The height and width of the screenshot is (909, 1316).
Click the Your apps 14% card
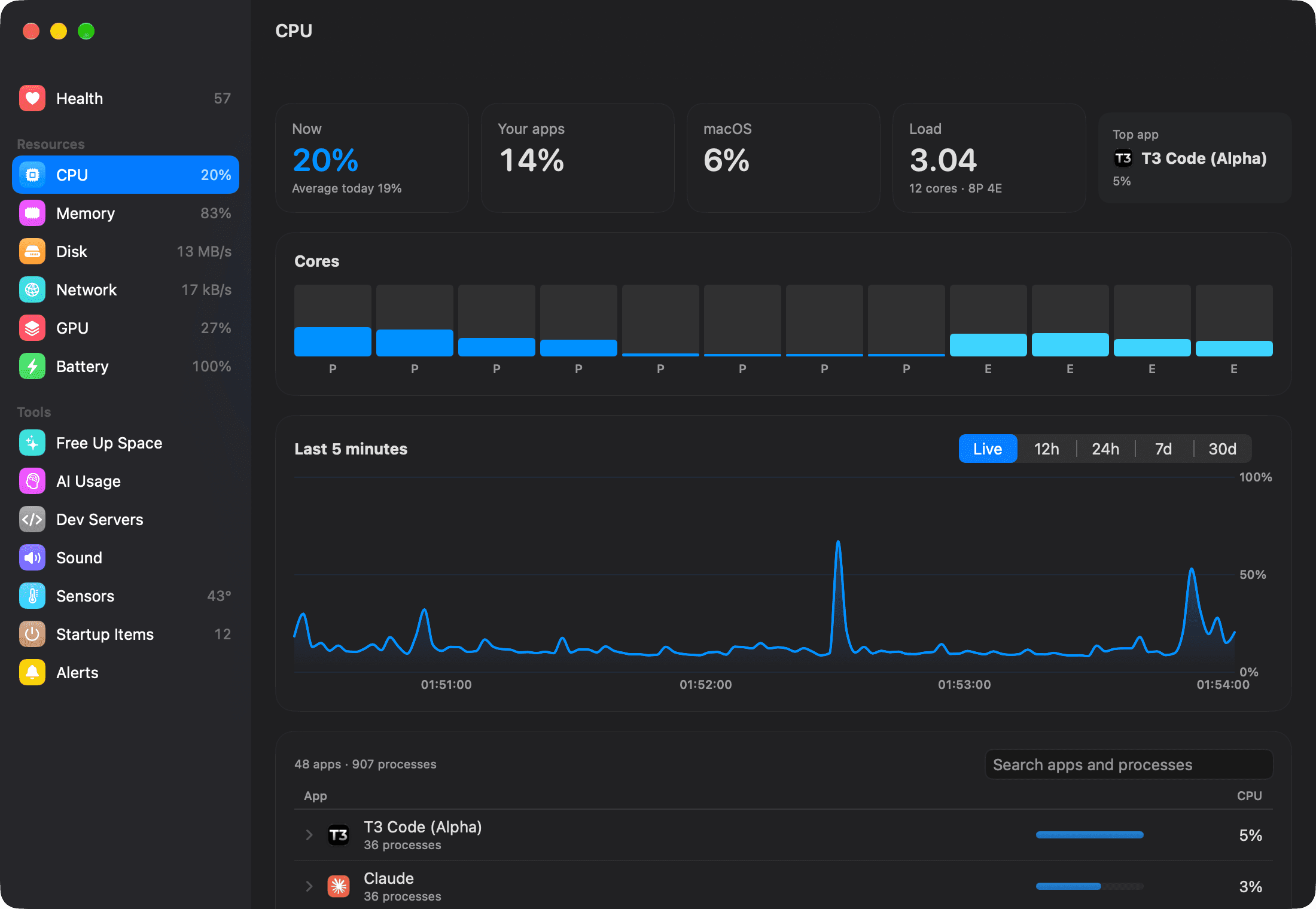(577, 158)
